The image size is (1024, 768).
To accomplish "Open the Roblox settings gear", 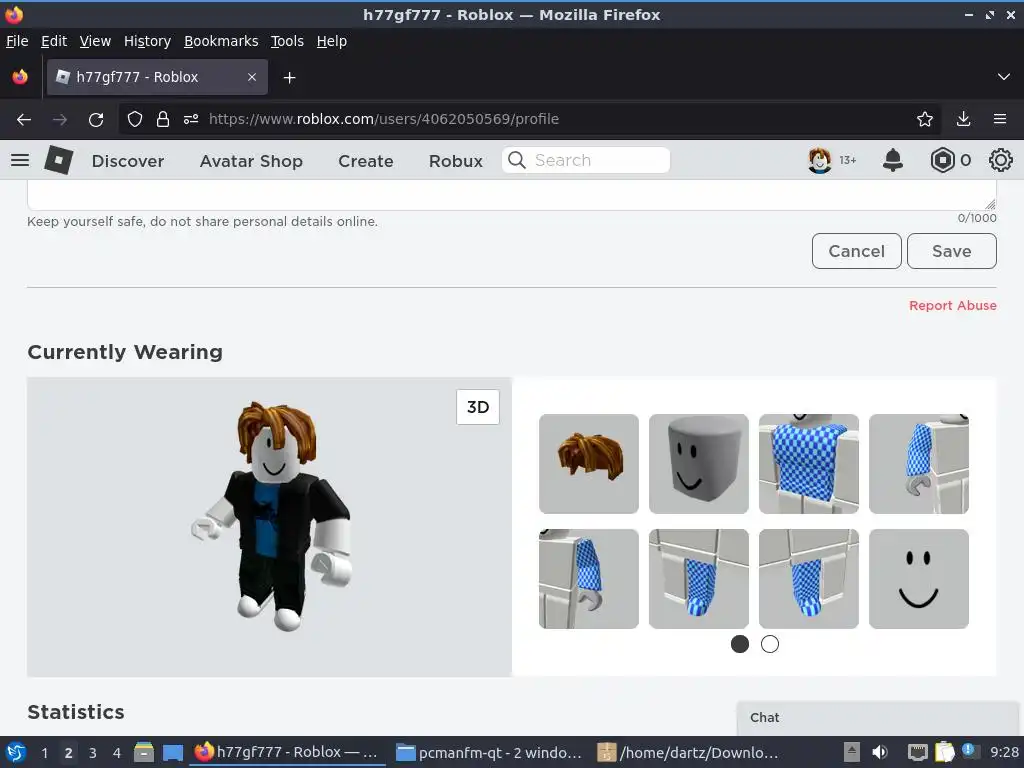I will tap(1000, 160).
